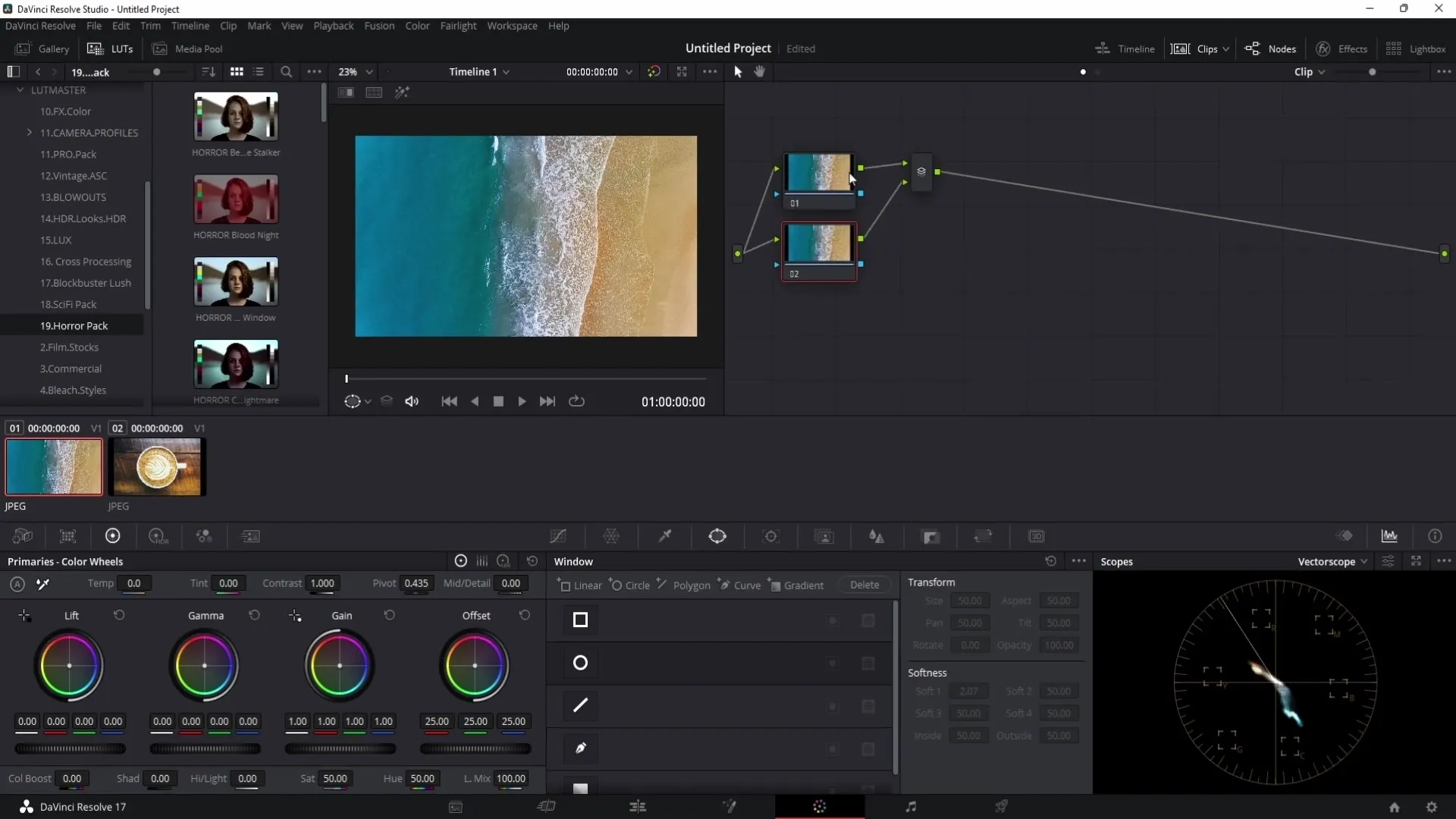Viewport: 1456px width, 819px height.
Task: Toggle the Circle window mask shape
Action: tap(581, 663)
